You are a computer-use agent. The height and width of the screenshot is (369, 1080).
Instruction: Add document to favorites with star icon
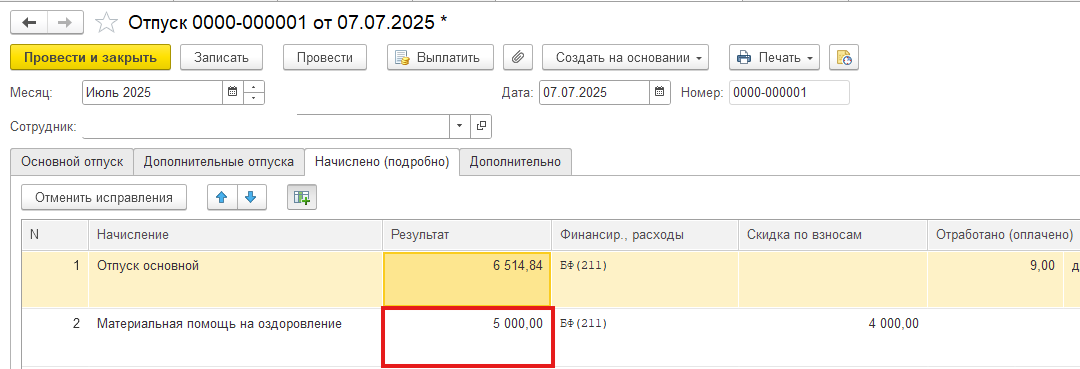pos(106,23)
